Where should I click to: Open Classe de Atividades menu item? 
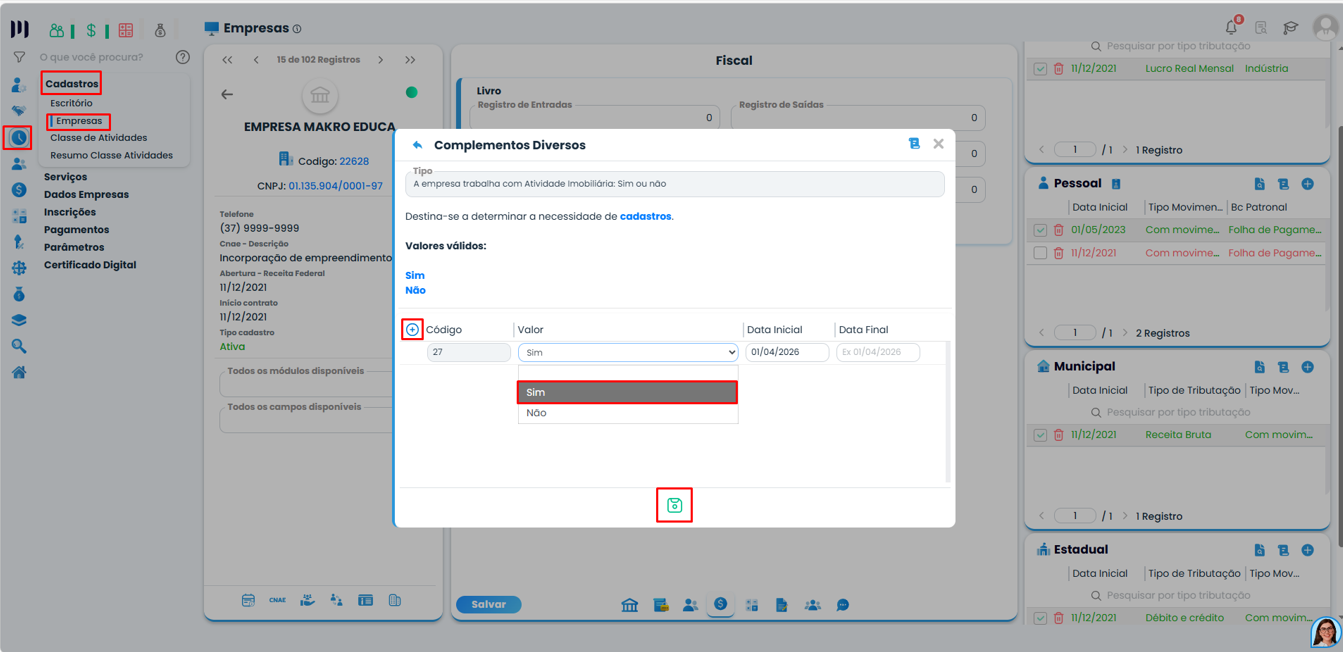tap(98, 138)
